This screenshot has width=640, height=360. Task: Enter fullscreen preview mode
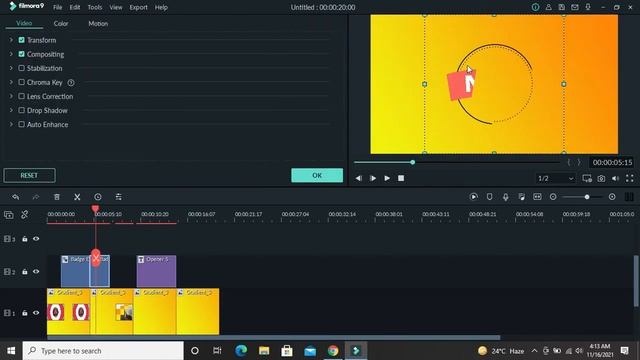click(x=630, y=178)
